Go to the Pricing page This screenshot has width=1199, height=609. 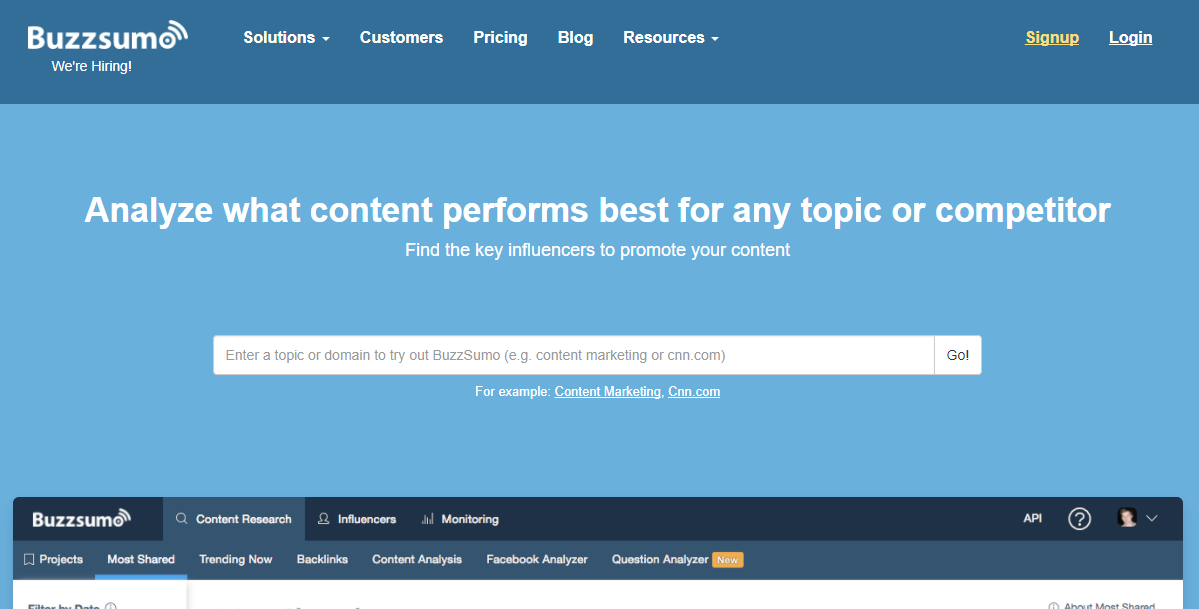pos(500,37)
